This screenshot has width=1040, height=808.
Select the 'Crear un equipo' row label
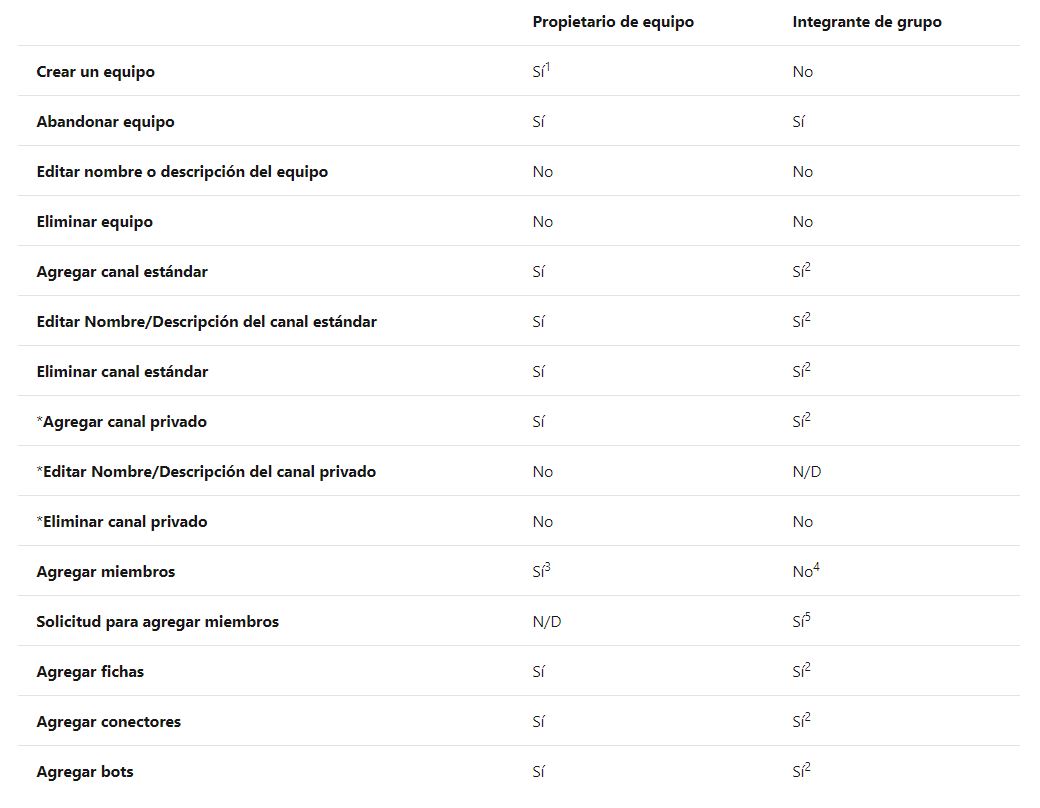96,72
